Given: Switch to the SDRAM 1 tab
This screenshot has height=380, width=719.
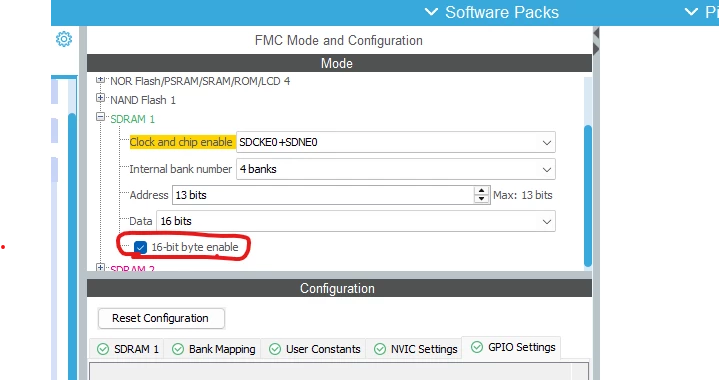Looking at the screenshot, I should coord(128,349).
